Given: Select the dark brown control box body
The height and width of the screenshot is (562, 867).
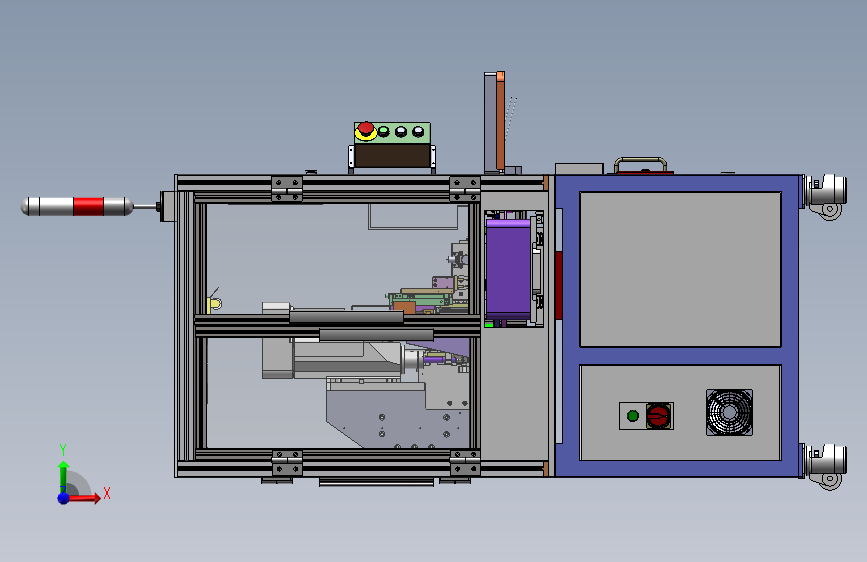Looking at the screenshot, I should click(x=392, y=155).
